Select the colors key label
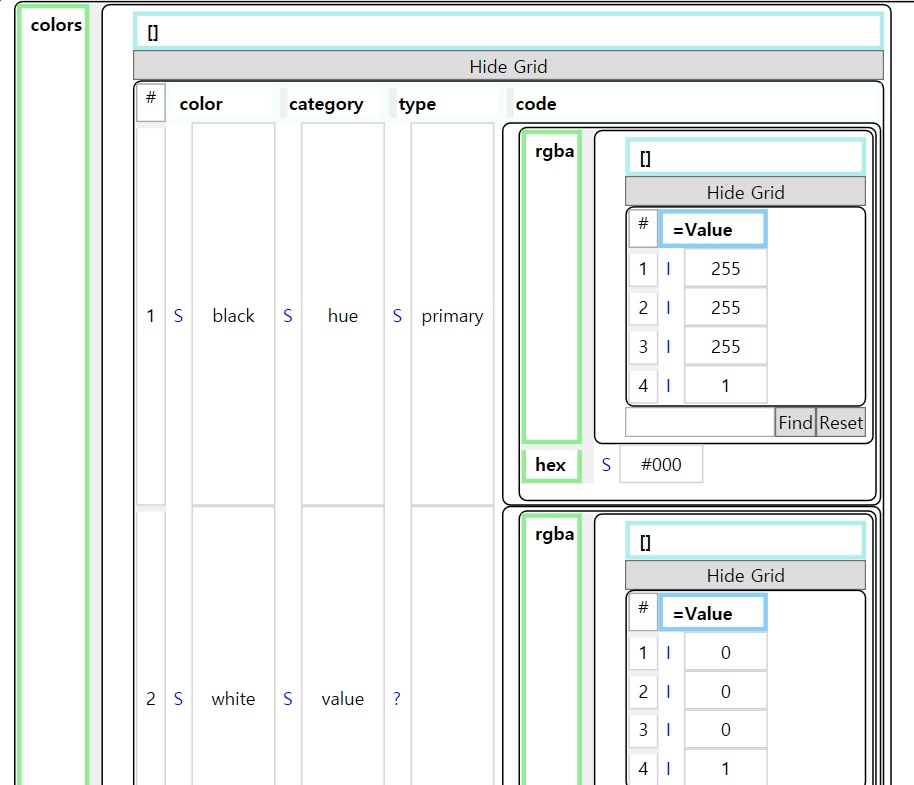 tap(56, 25)
